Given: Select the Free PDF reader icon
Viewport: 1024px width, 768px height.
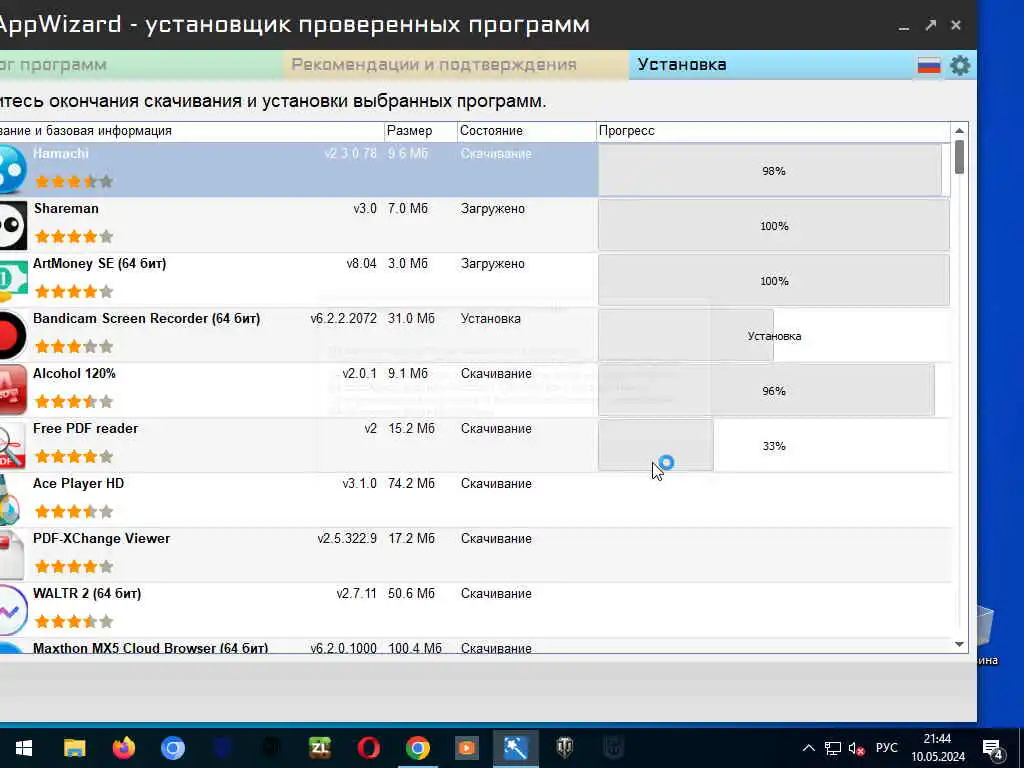Looking at the screenshot, I should coord(13,445).
